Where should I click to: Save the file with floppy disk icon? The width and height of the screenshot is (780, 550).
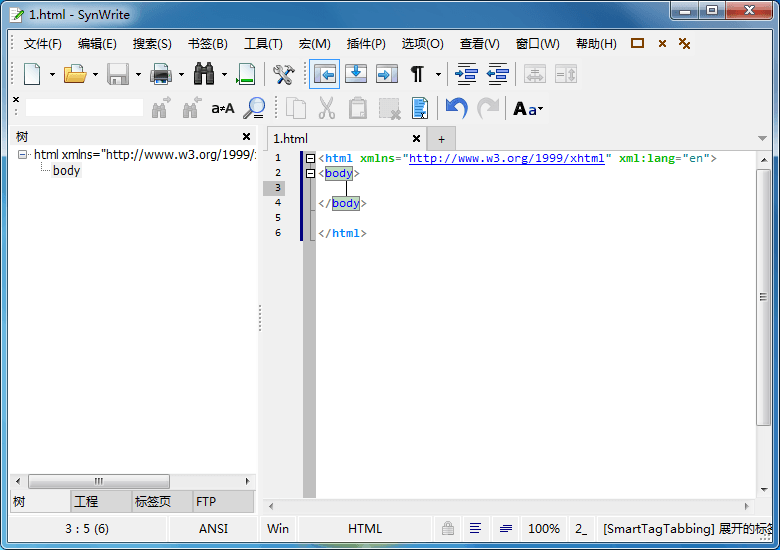point(118,75)
